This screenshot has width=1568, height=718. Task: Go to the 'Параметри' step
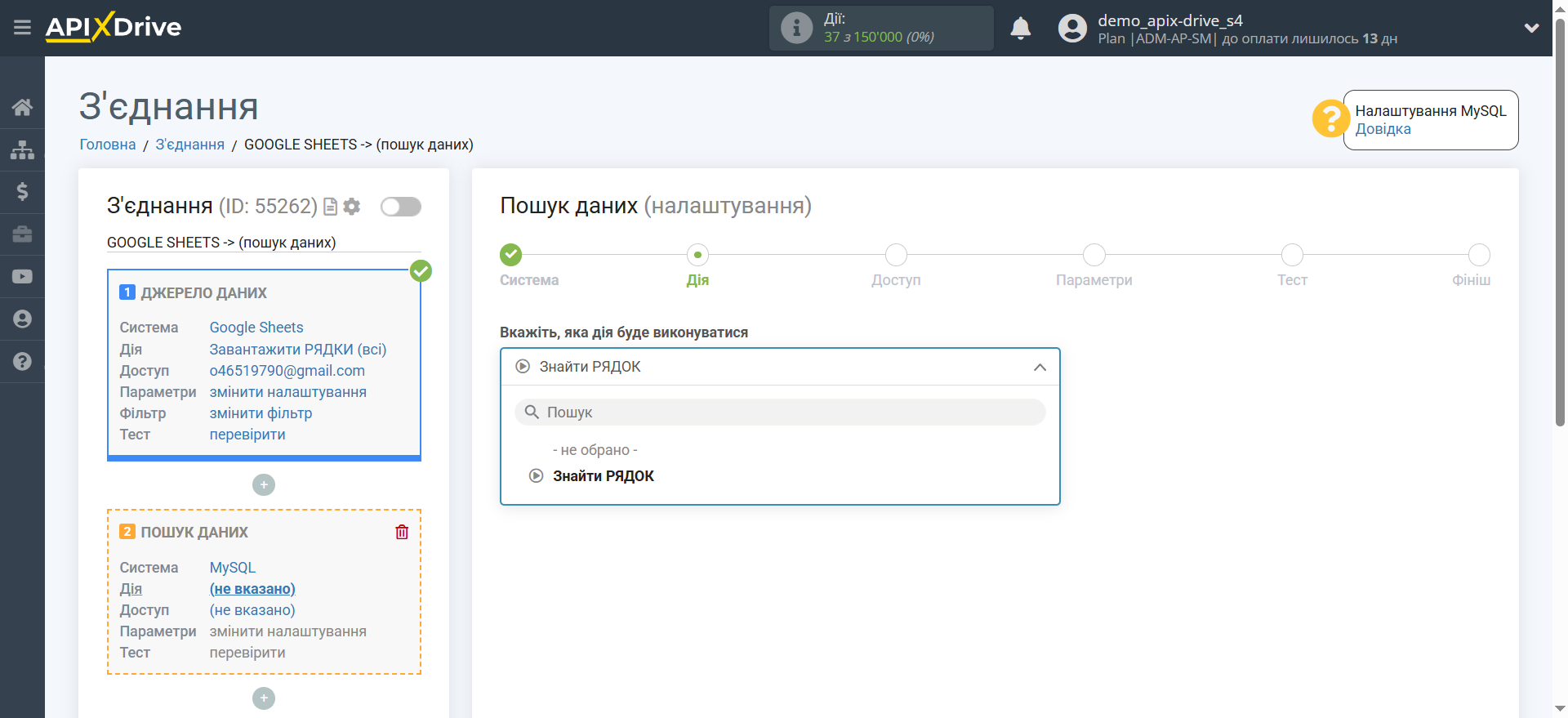(x=1094, y=255)
